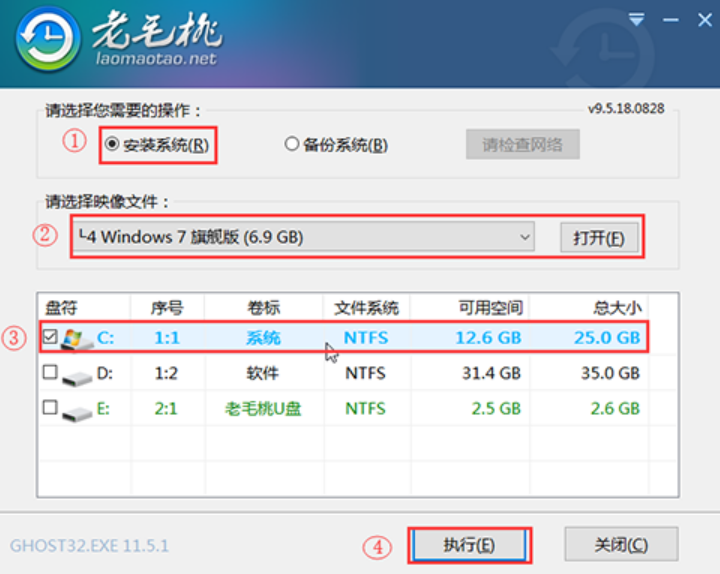Image resolution: width=720 pixels, height=574 pixels.
Task: Click the 请检查网络 button
Action: [522, 145]
